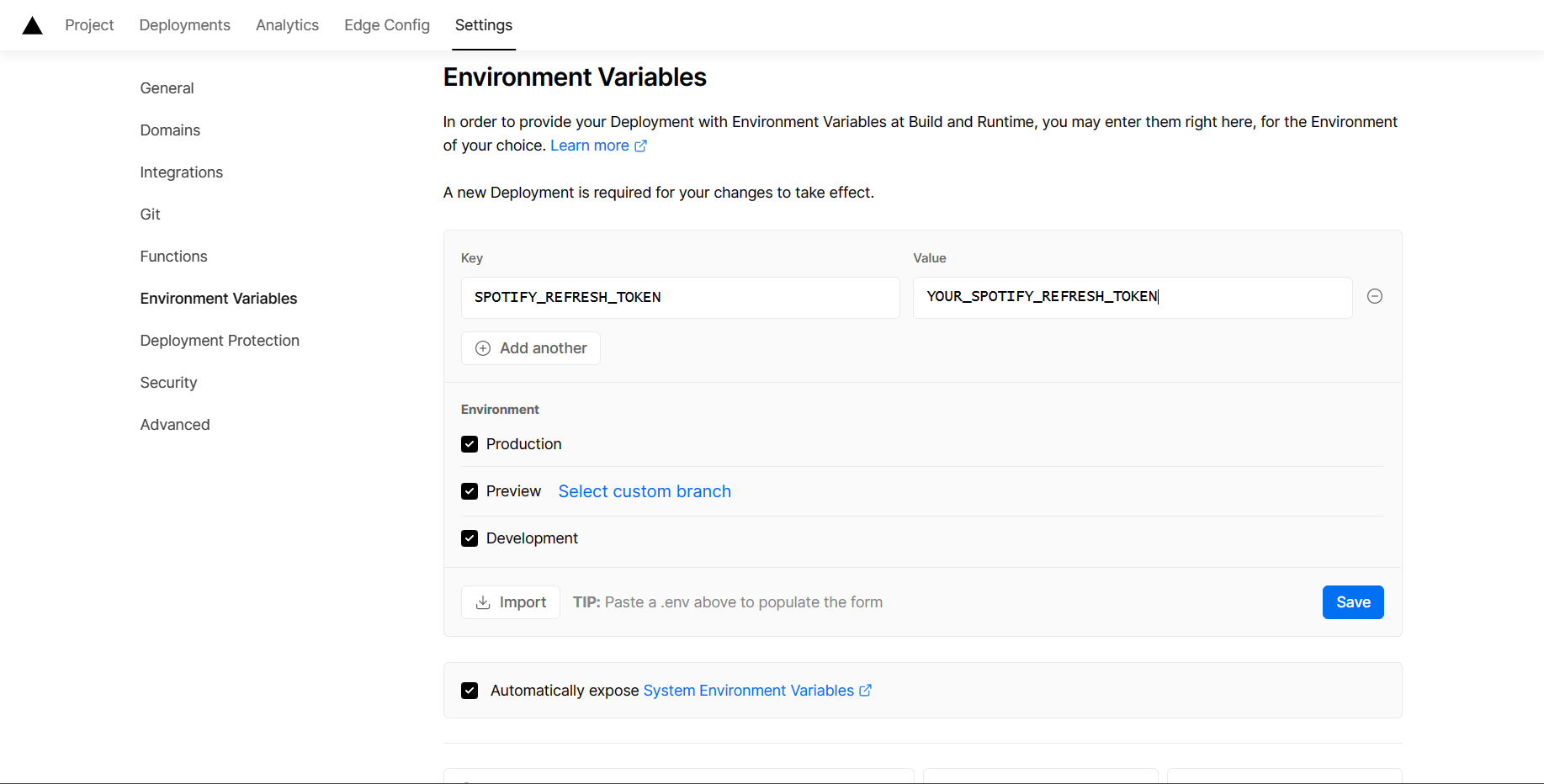Image resolution: width=1544 pixels, height=784 pixels.
Task: Click the Value input field
Action: tap(1132, 298)
